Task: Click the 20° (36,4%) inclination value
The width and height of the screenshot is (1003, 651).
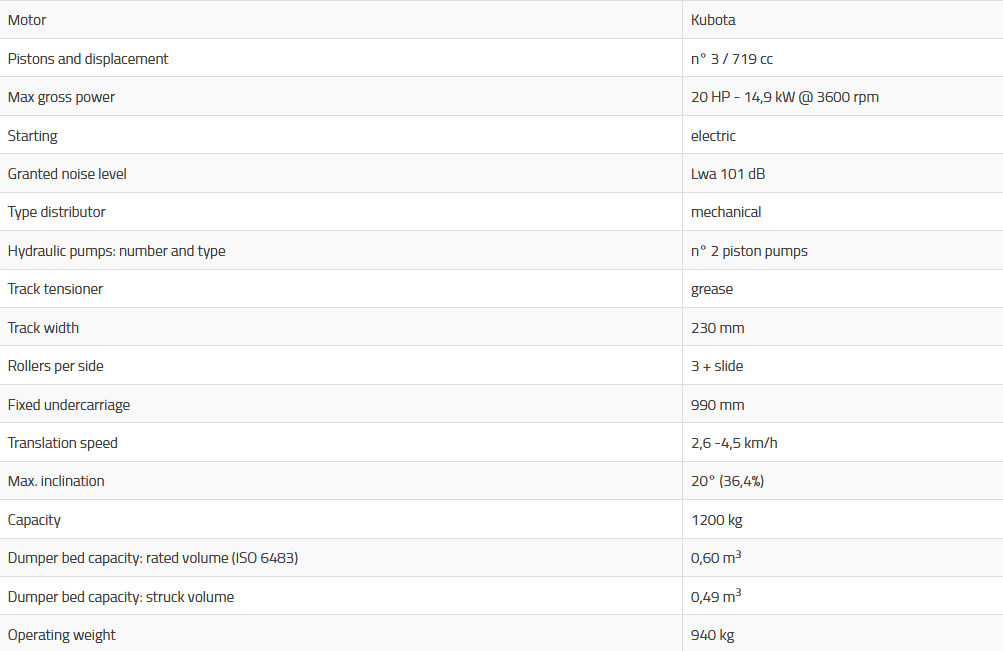Action: 727,481
